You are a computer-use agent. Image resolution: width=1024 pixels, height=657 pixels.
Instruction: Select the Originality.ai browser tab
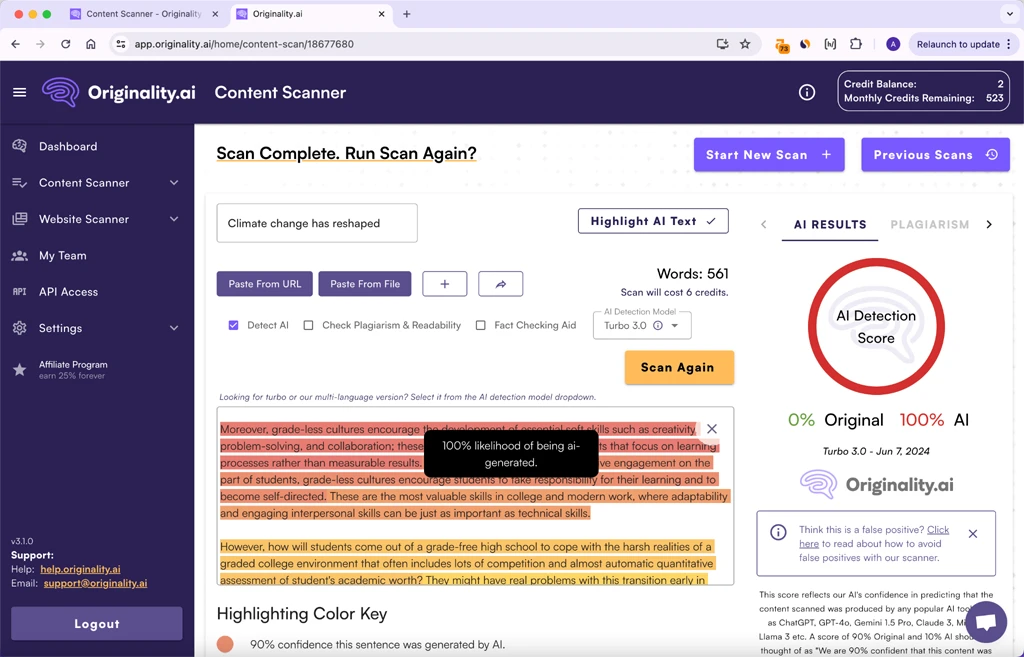pyautogui.click(x=312, y=14)
